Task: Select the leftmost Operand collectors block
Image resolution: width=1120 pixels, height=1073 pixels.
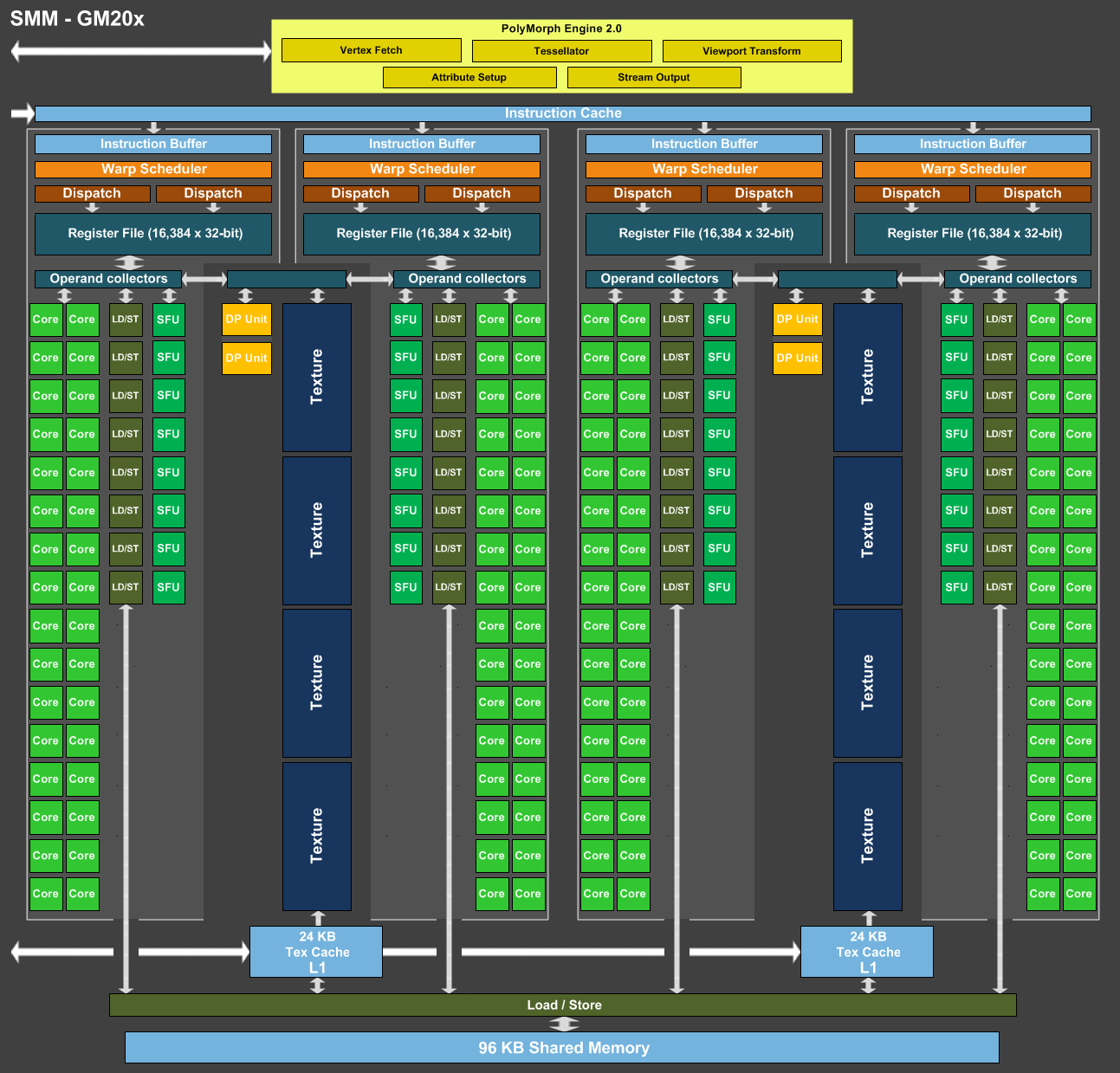Action: click(x=108, y=279)
